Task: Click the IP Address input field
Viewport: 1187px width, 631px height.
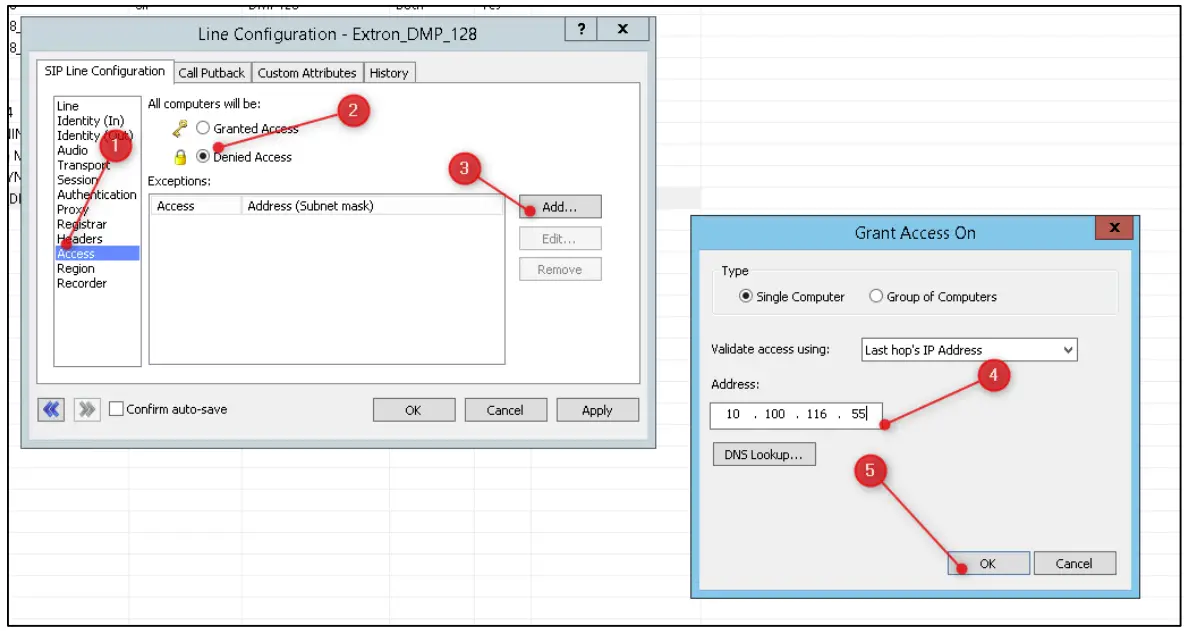Action: [x=796, y=415]
